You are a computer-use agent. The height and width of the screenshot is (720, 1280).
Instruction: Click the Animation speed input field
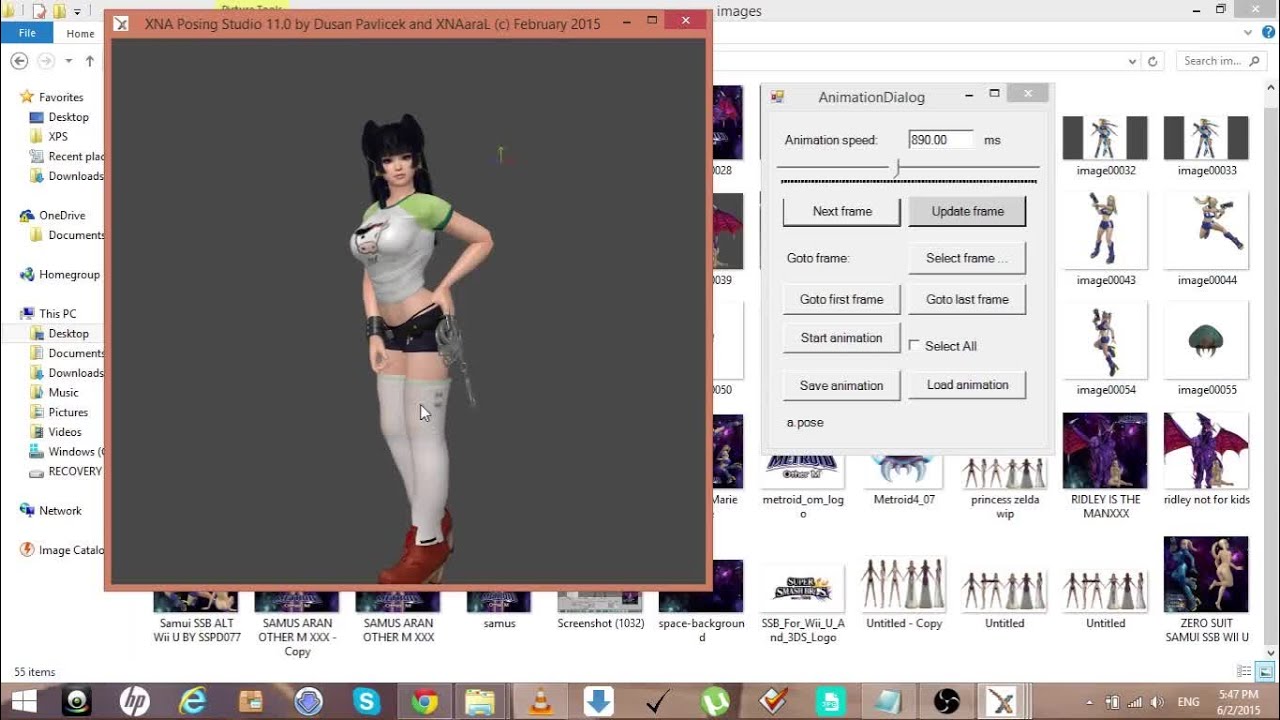coord(941,140)
